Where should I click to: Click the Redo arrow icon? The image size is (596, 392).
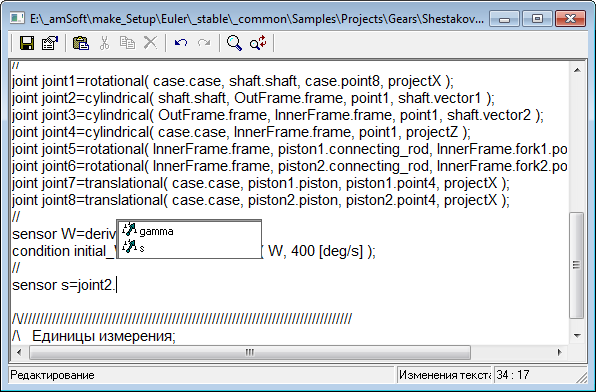point(204,43)
